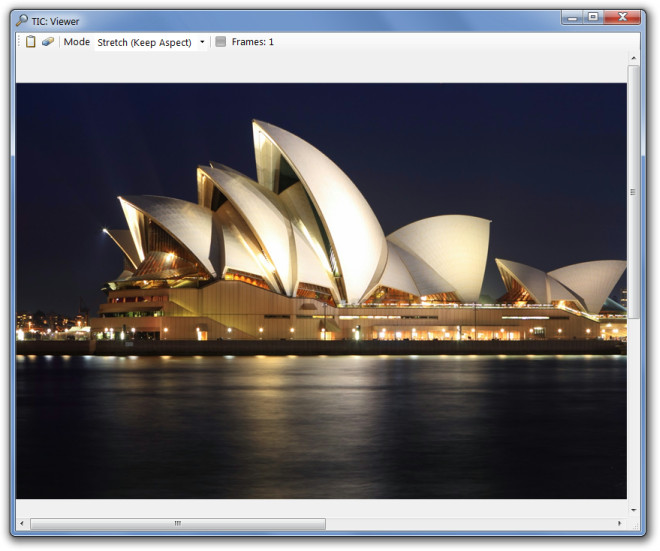Minimize the TIC: Viewer window
660x551 pixels.
(x=572, y=18)
